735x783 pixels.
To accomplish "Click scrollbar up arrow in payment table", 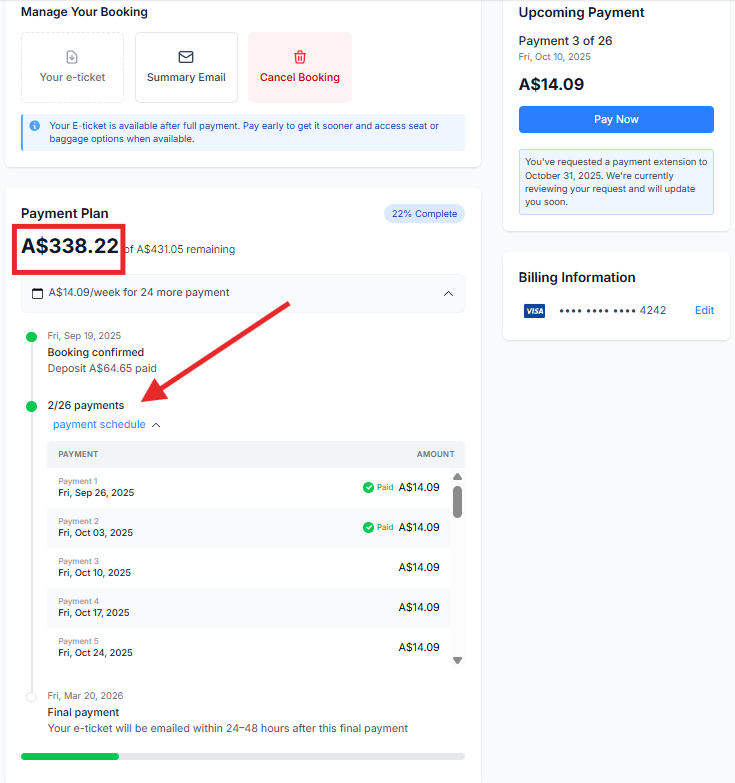I will [x=457, y=476].
